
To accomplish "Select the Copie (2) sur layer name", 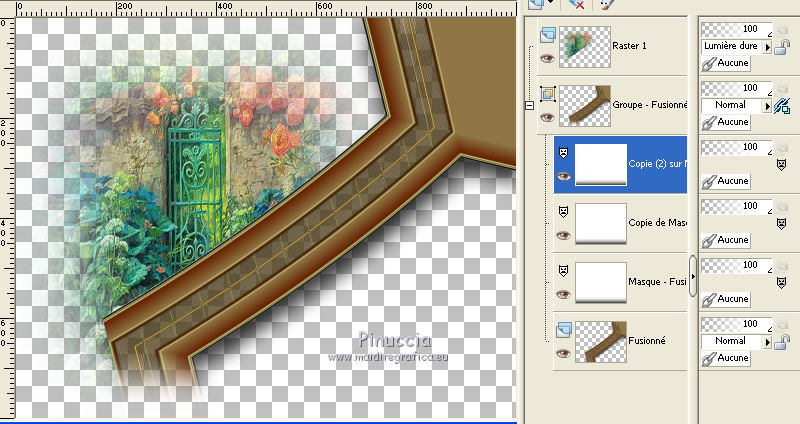I will point(658,164).
